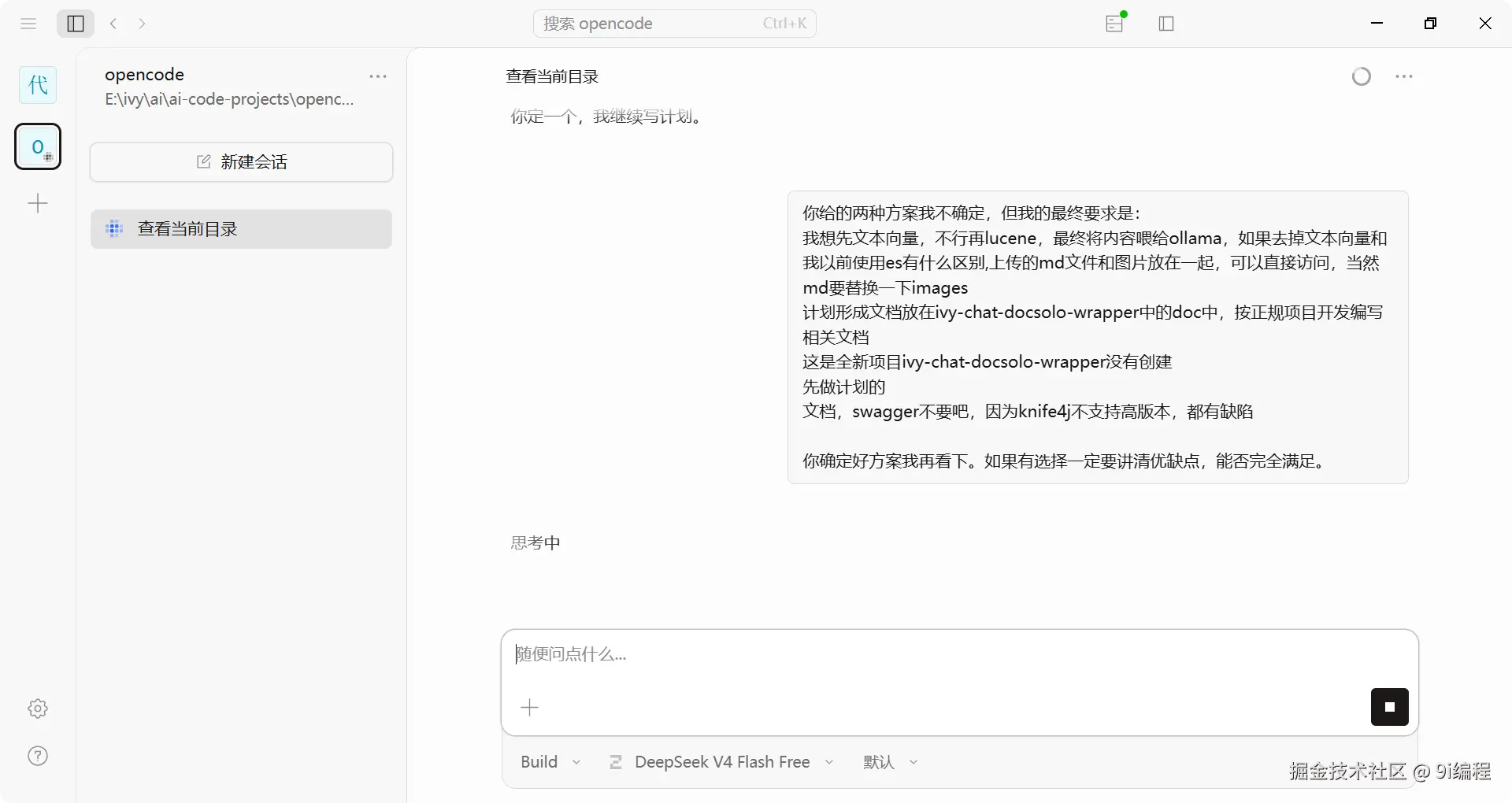Click the loading spinner in session header
Viewport: 1512px width, 803px height.
[x=1362, y=76]
